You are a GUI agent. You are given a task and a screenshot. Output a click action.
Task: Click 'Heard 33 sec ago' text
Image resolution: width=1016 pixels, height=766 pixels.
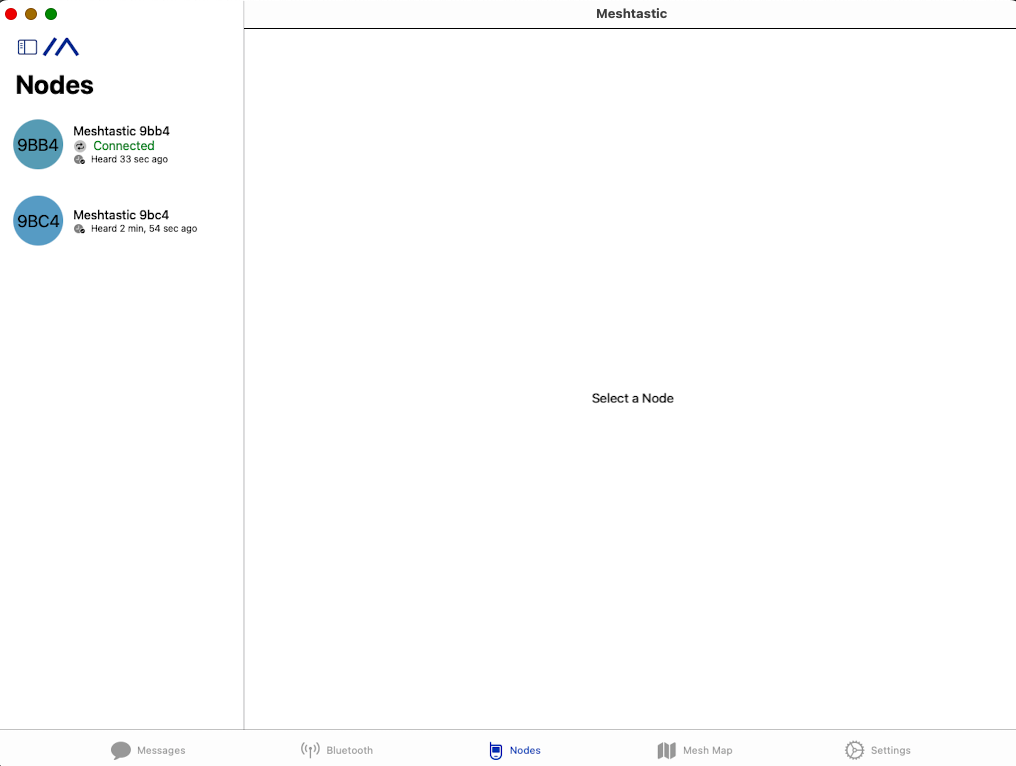pyautogui.click(x=130, y=159)
